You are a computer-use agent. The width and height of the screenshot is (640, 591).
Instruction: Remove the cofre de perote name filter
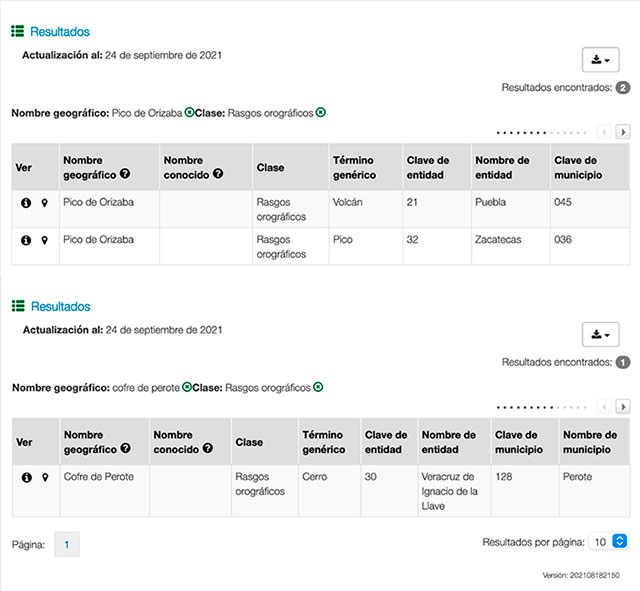coord(187,387)
